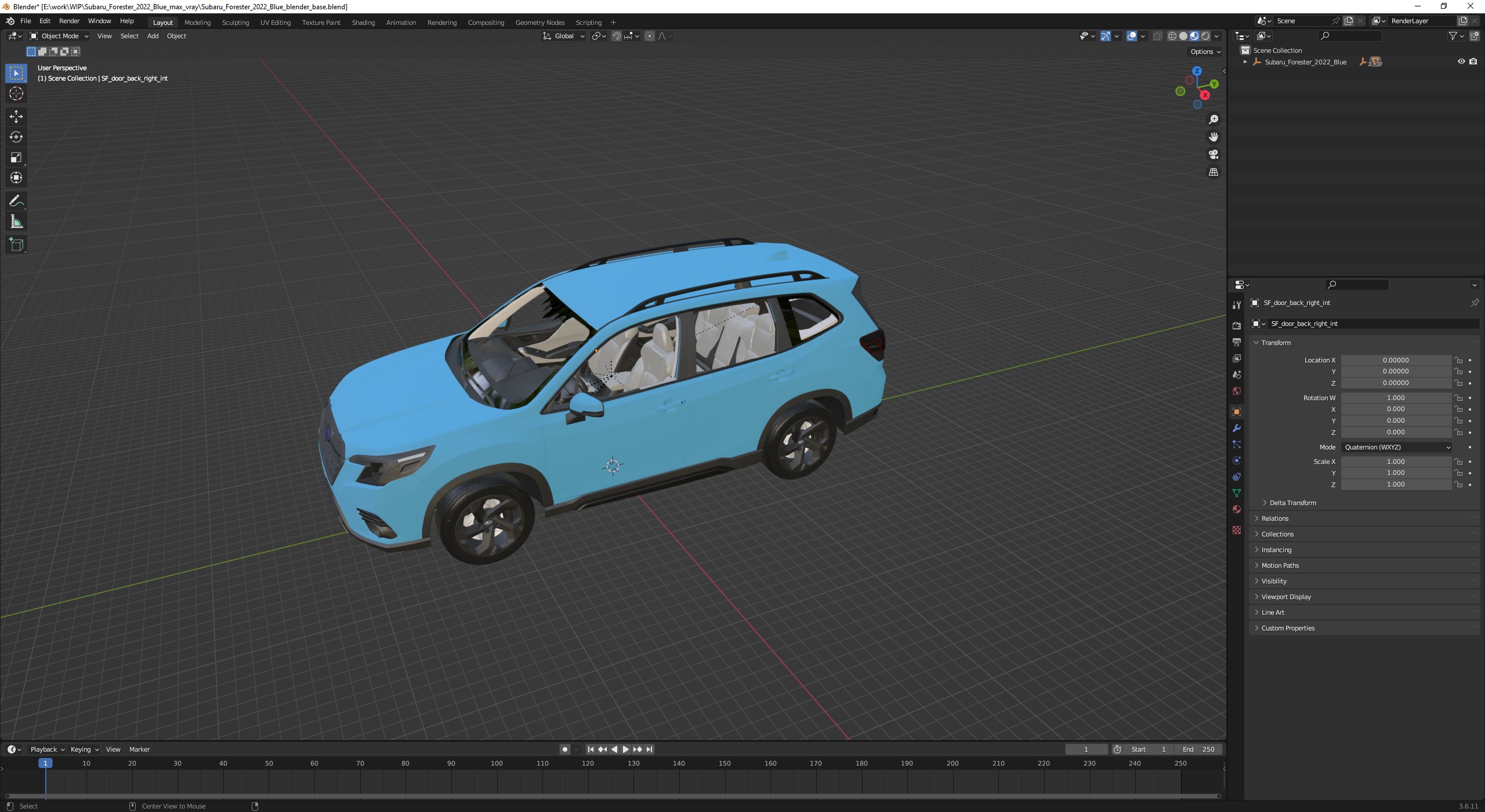
Task: Expand the Subaru_Forester_2022_Blue collection
Action: (1245, 61)
